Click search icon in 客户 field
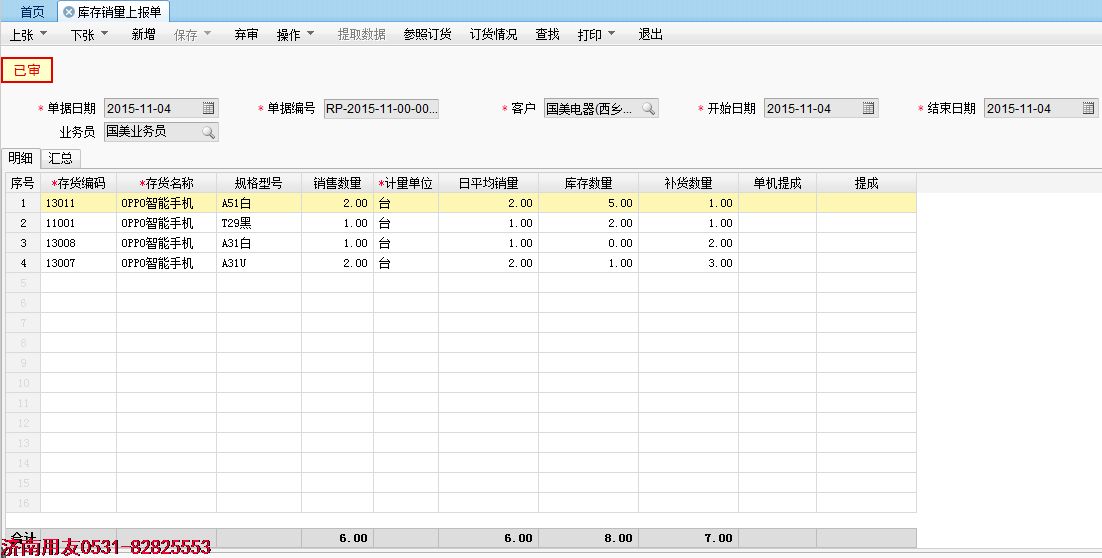Image resolution: width=1102 pixels, height=558 pixels. click(648, 108)
